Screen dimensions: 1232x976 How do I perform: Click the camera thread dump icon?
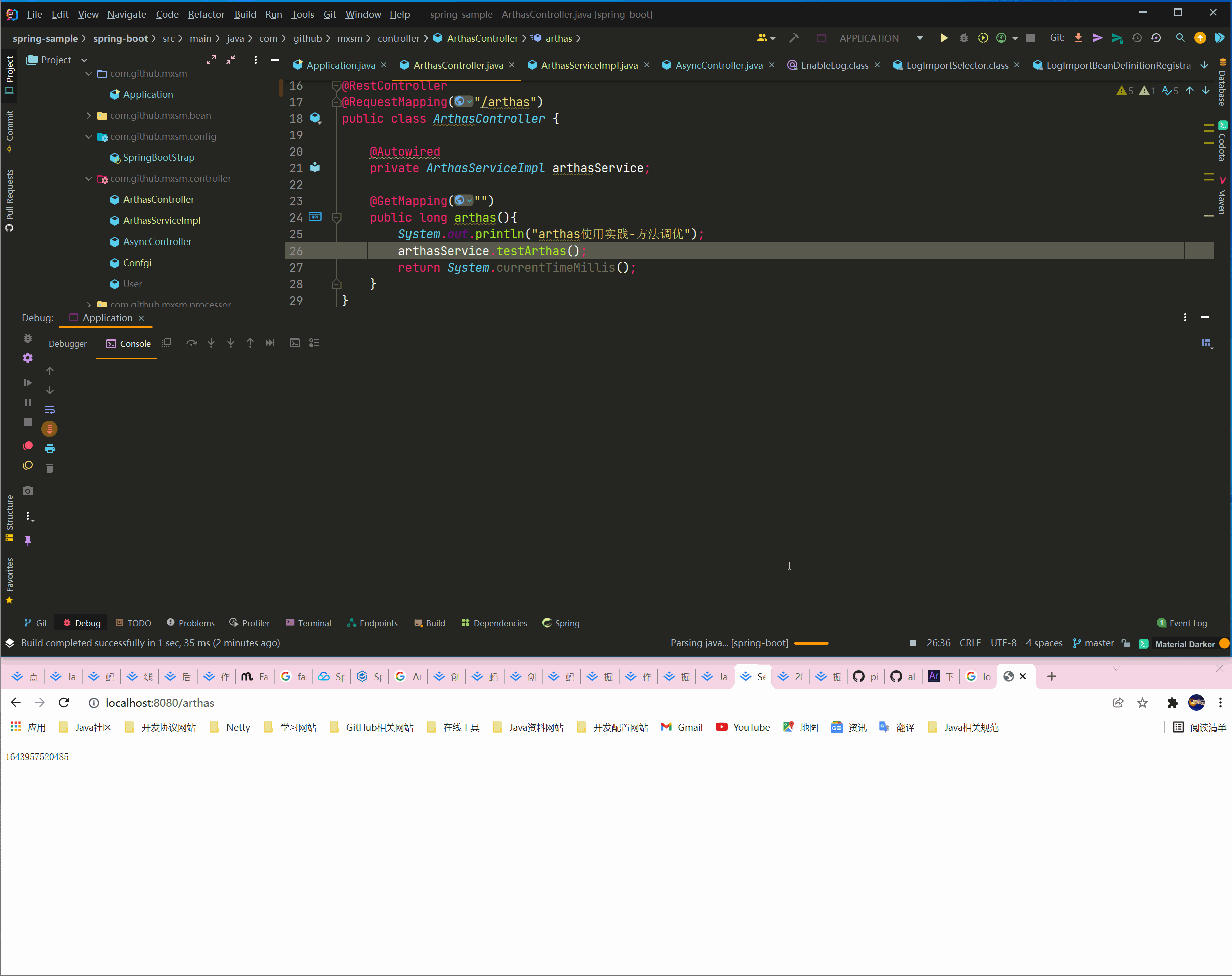[x=27, y=491]
